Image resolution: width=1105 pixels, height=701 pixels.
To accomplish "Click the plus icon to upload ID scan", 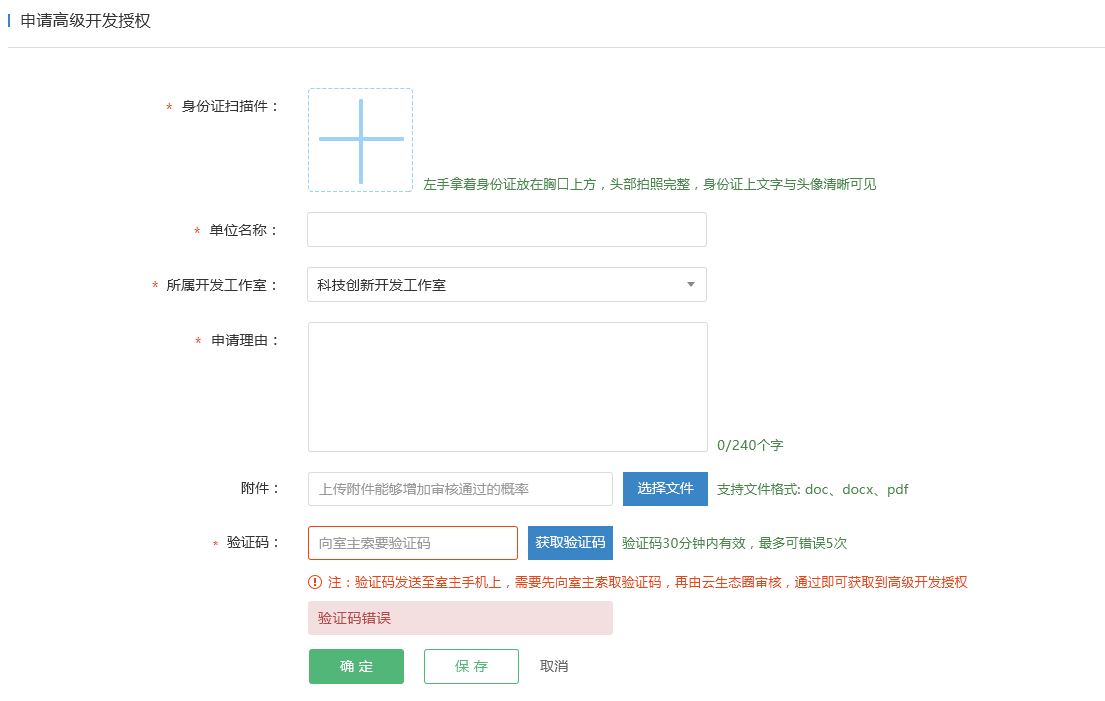I will point(360,140).
